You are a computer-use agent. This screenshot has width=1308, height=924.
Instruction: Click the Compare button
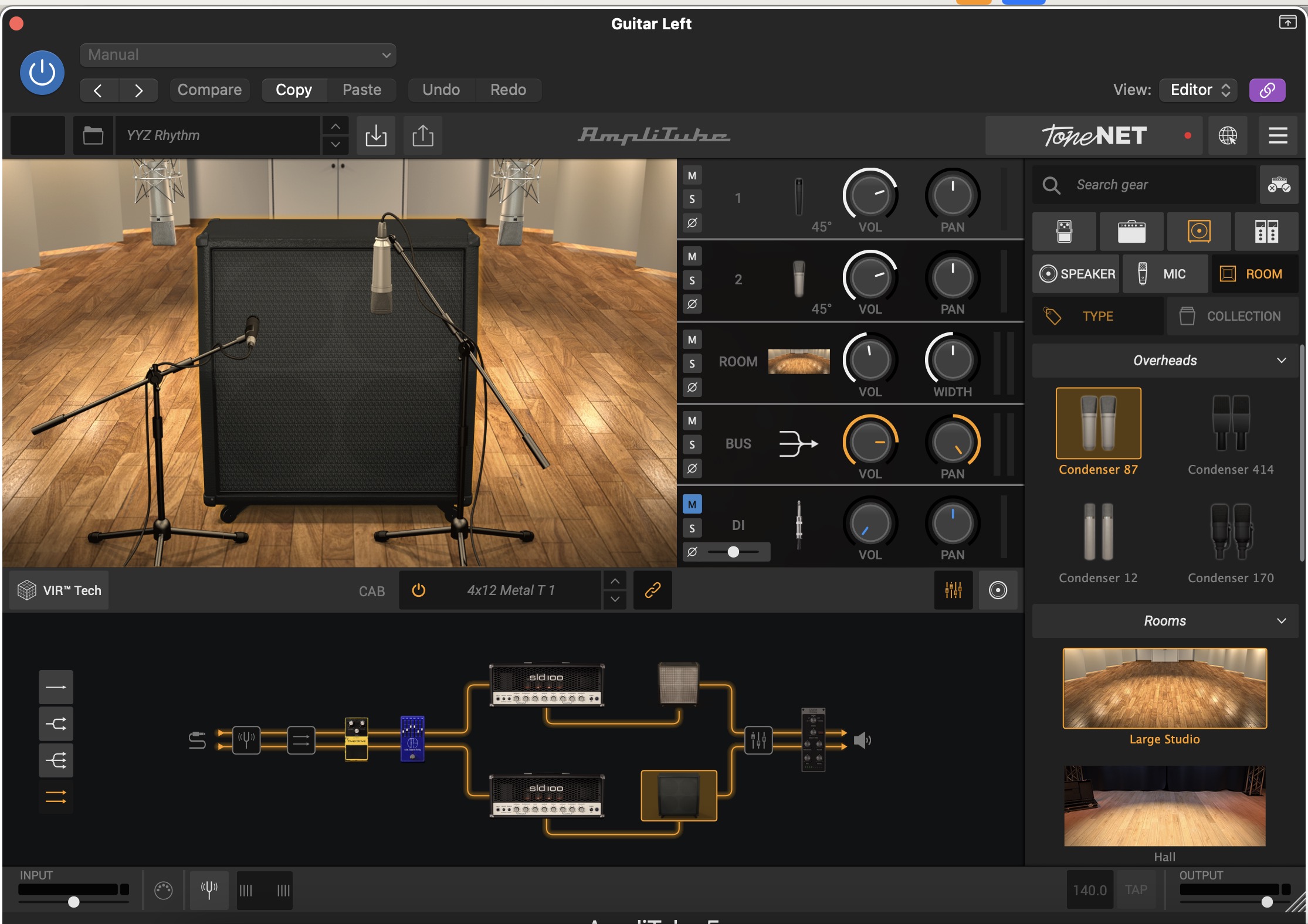pyautogui.click(x=209, y=90)
